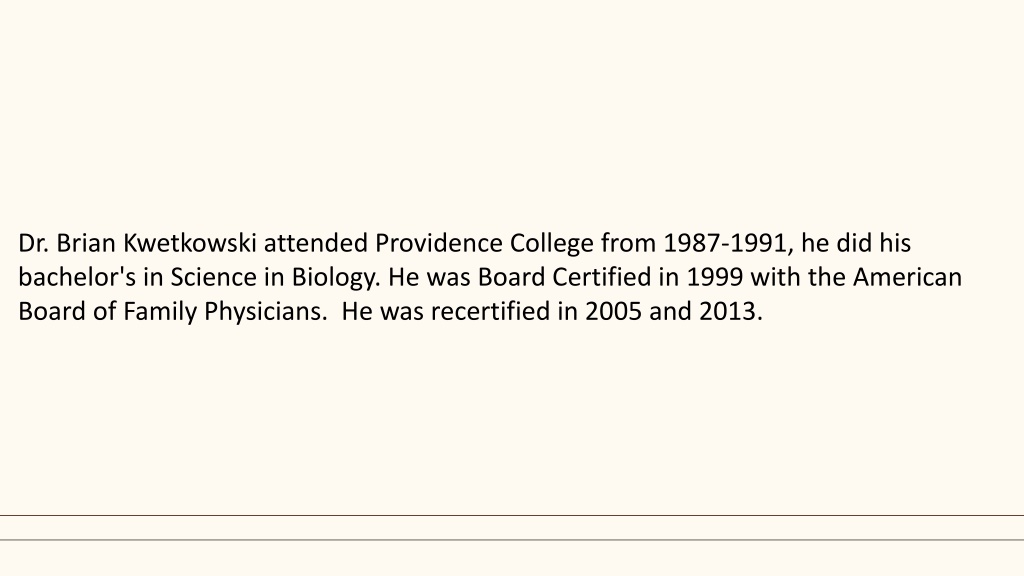Image resolution: width=1024 pixels, height=576 pixels.
Task: Click the word "Brian" in the paragraph
Action: tap(86, 243)
